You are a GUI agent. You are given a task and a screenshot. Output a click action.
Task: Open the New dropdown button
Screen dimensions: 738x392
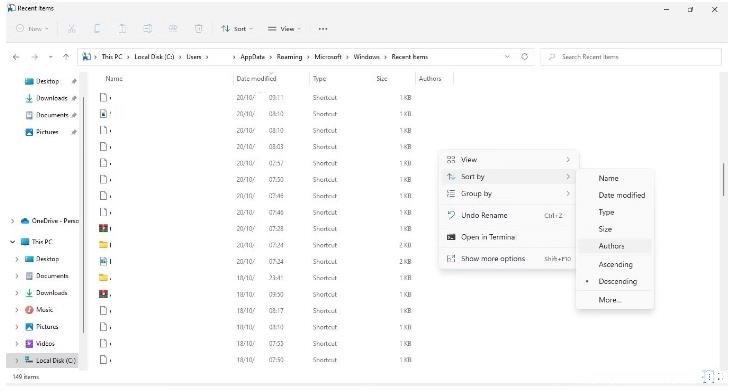(x=32, y=29)
